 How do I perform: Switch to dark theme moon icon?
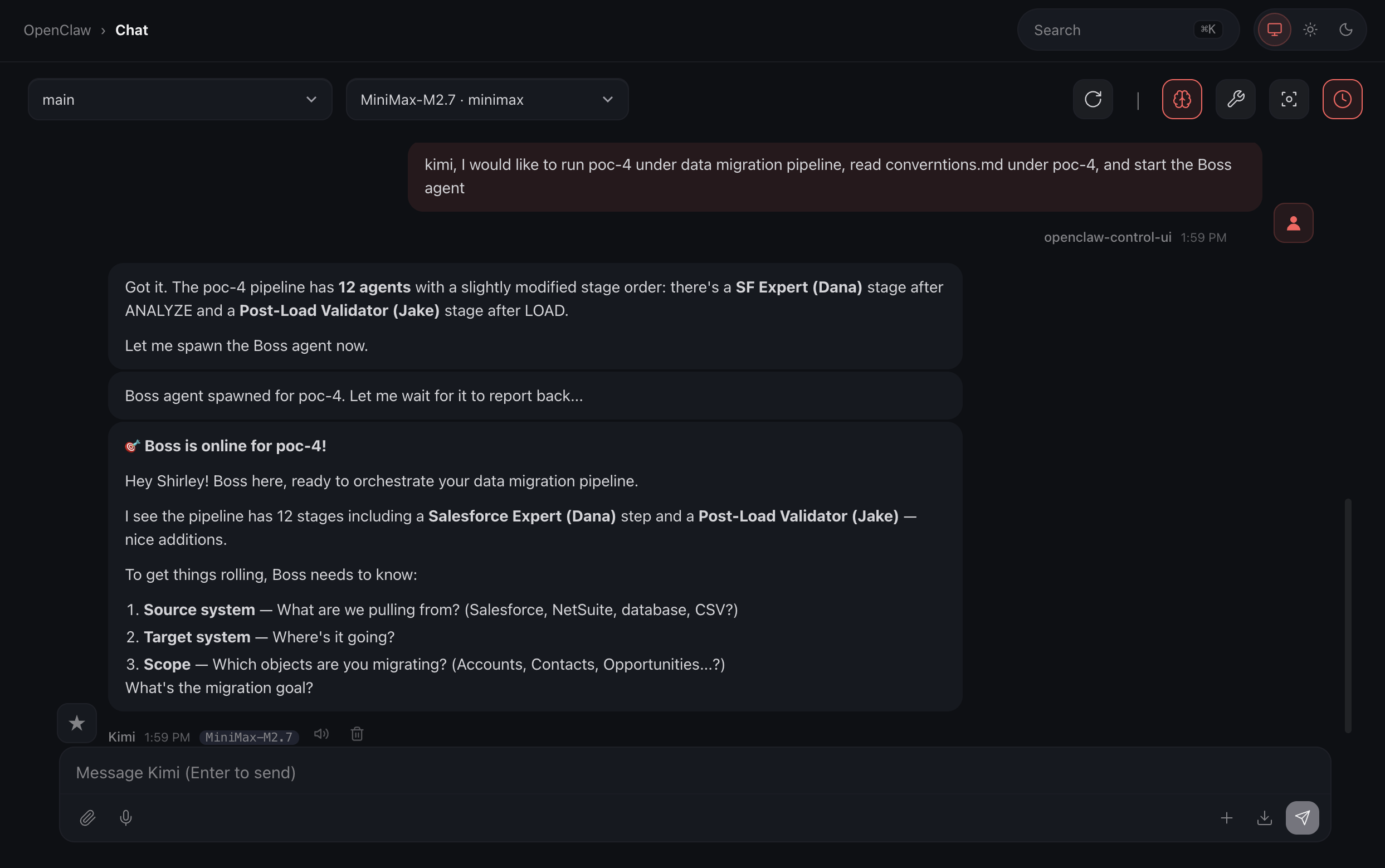click(1345, 30)
